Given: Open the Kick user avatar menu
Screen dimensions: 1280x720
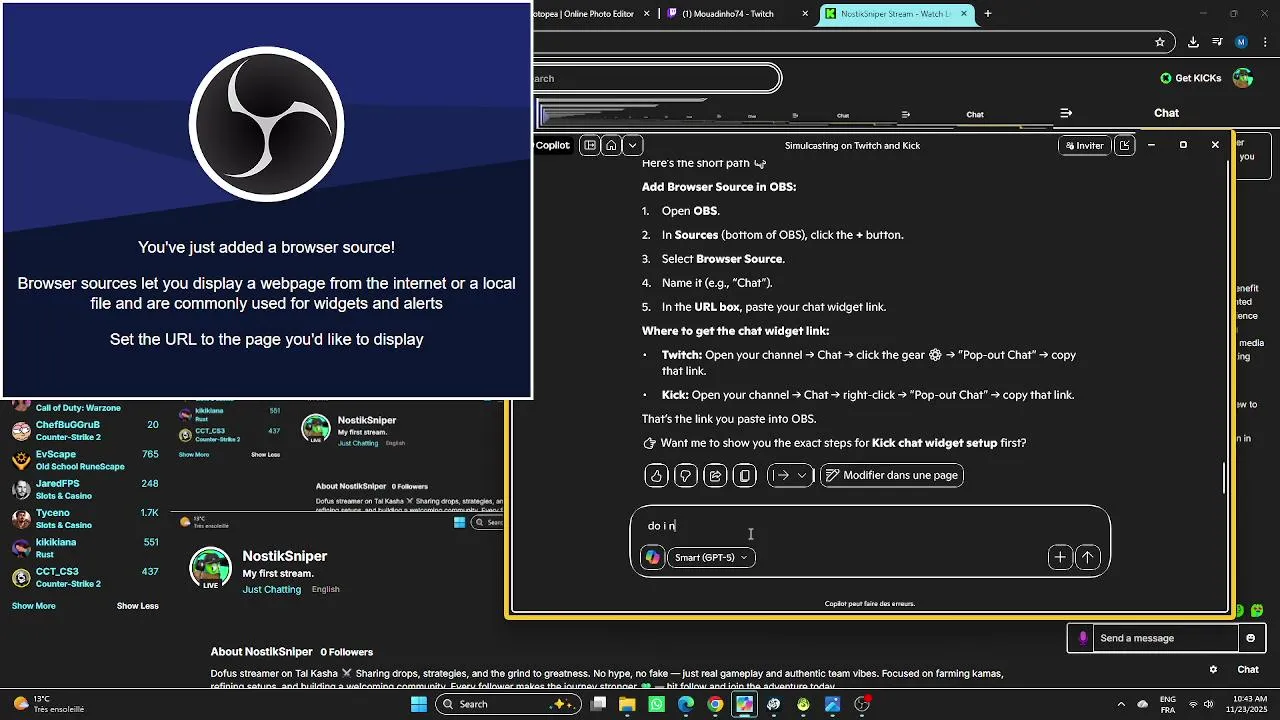Looking at the screenshot, I should click(x=1243, y=78).
